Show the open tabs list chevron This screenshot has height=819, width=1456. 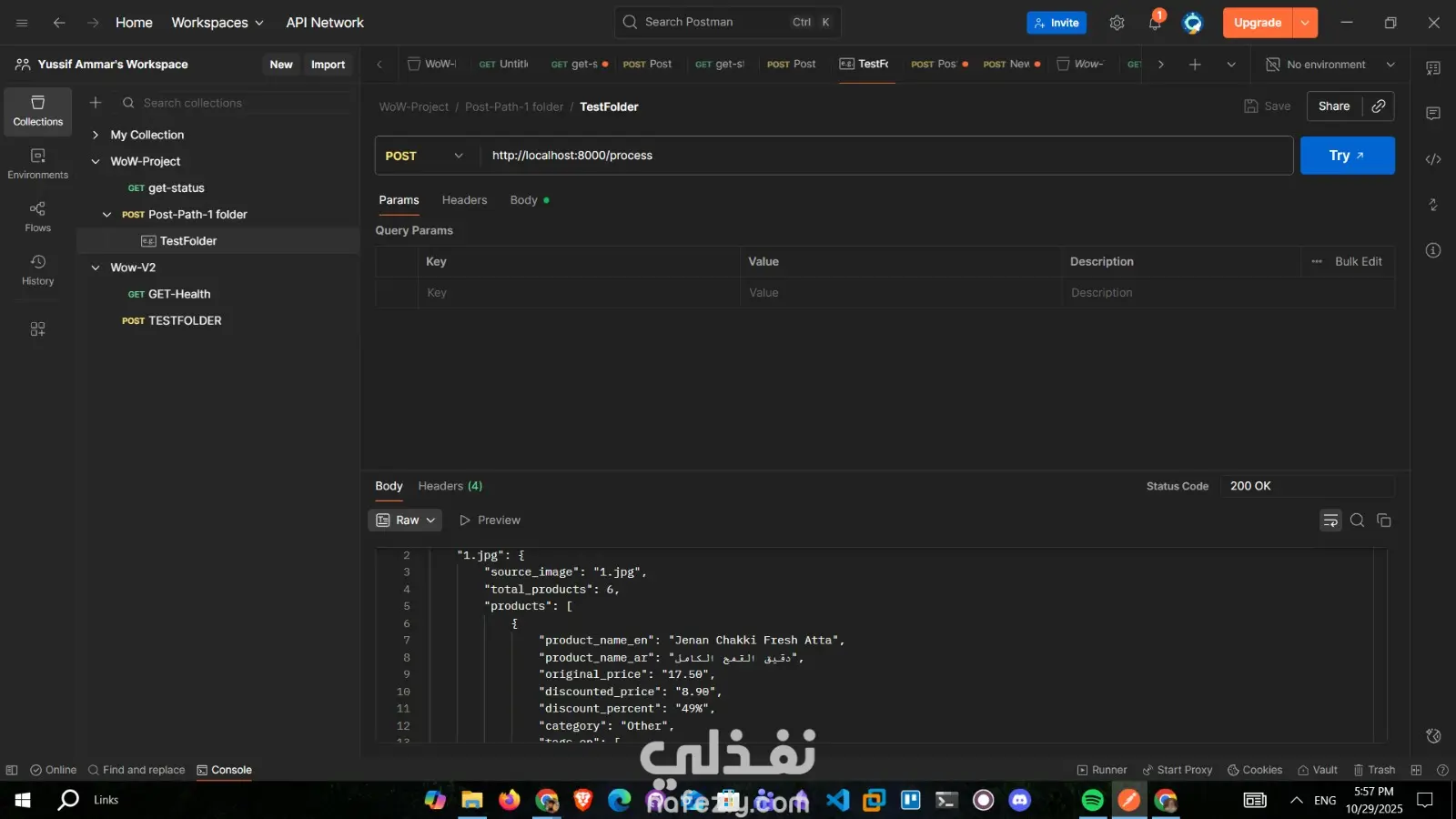coord(1231,65)
